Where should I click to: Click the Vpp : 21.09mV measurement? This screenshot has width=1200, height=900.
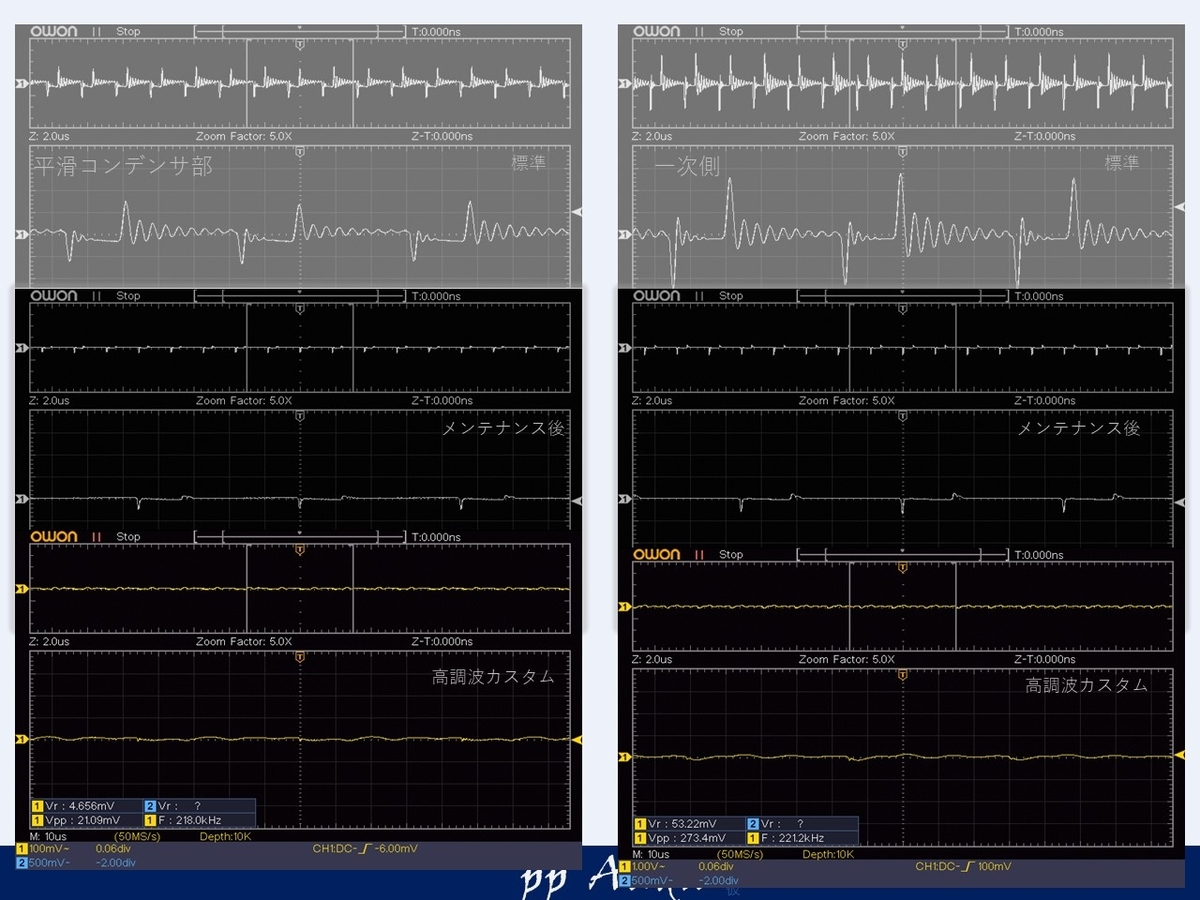(82, 820)
